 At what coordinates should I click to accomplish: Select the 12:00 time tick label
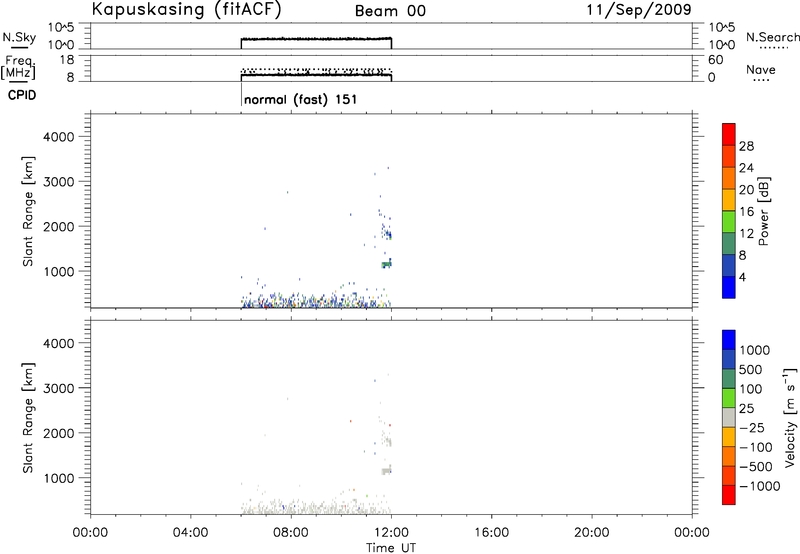(391, 533)
